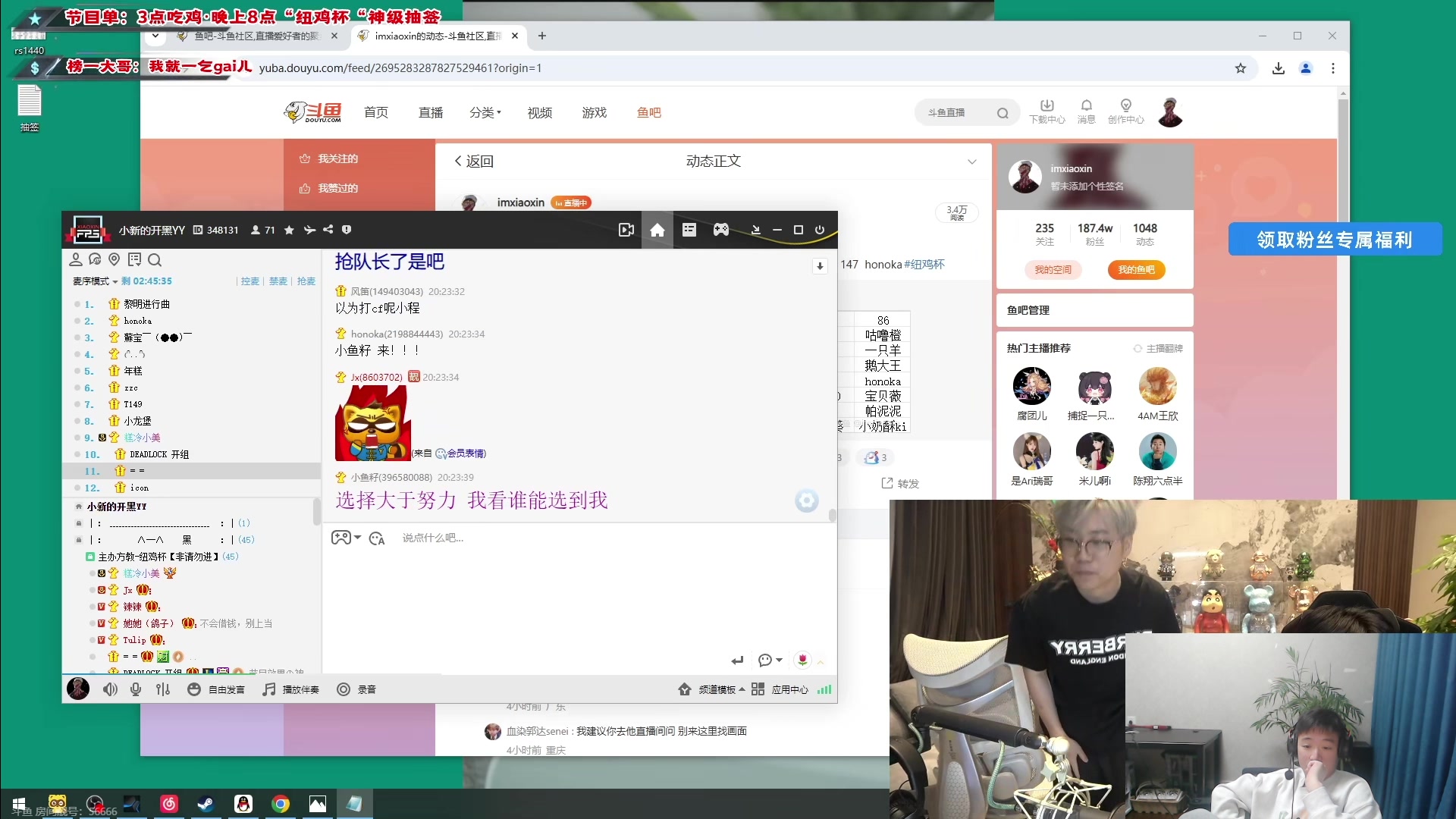Image resolution: width=1456 pixels, height=819 pixels.
Task: Click the 会员表情 link in chat
Action: (x=466, y=453)
